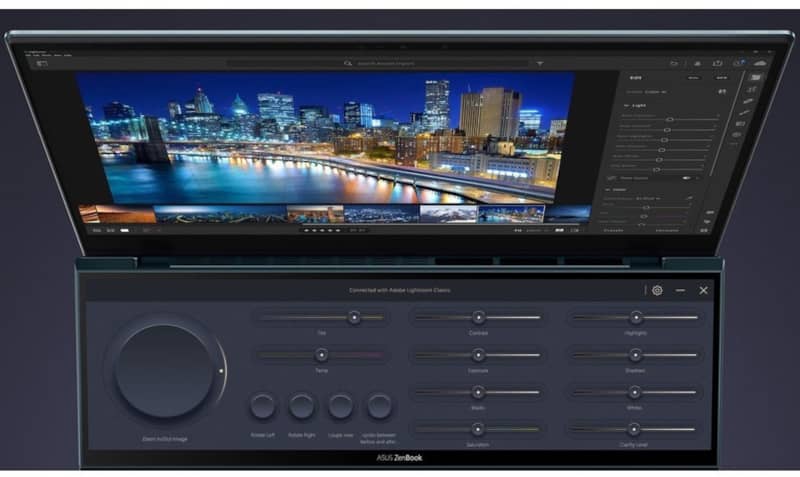Click the Contrast slider on the ScreenPad
Viewport: 800px width, 477px height.
click(478, 318)
